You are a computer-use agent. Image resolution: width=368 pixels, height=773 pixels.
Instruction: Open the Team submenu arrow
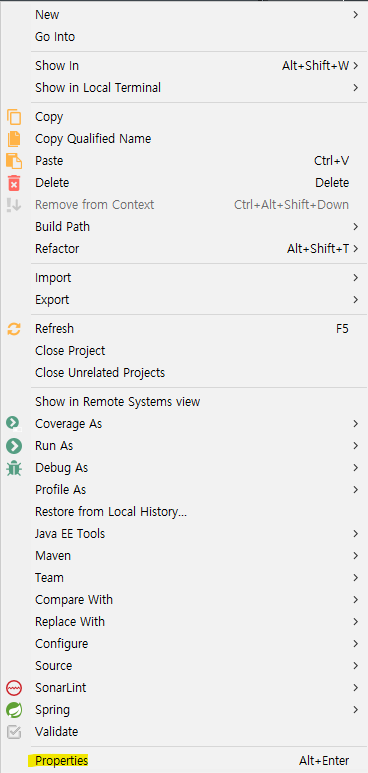coord(355,578)
